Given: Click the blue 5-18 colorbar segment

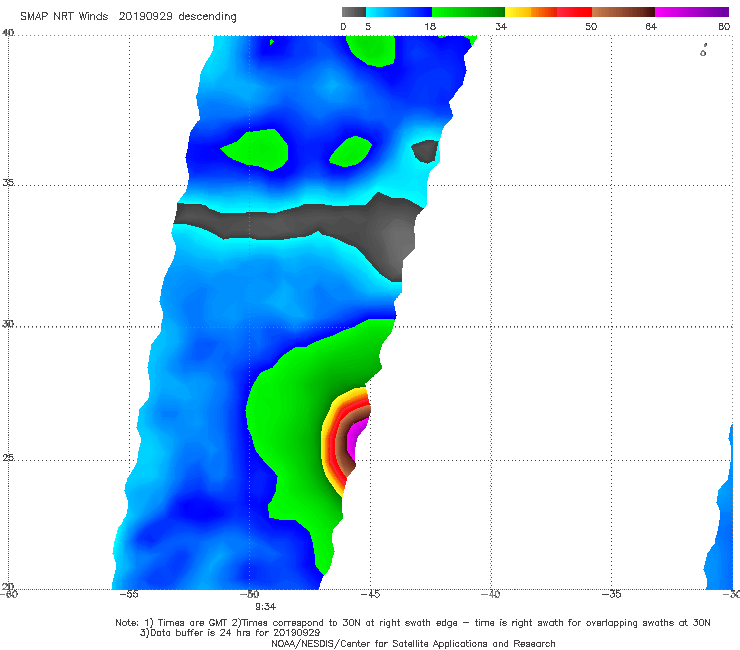Looking at the screenshot, I should pyautogui.click(x=399, y=12).
